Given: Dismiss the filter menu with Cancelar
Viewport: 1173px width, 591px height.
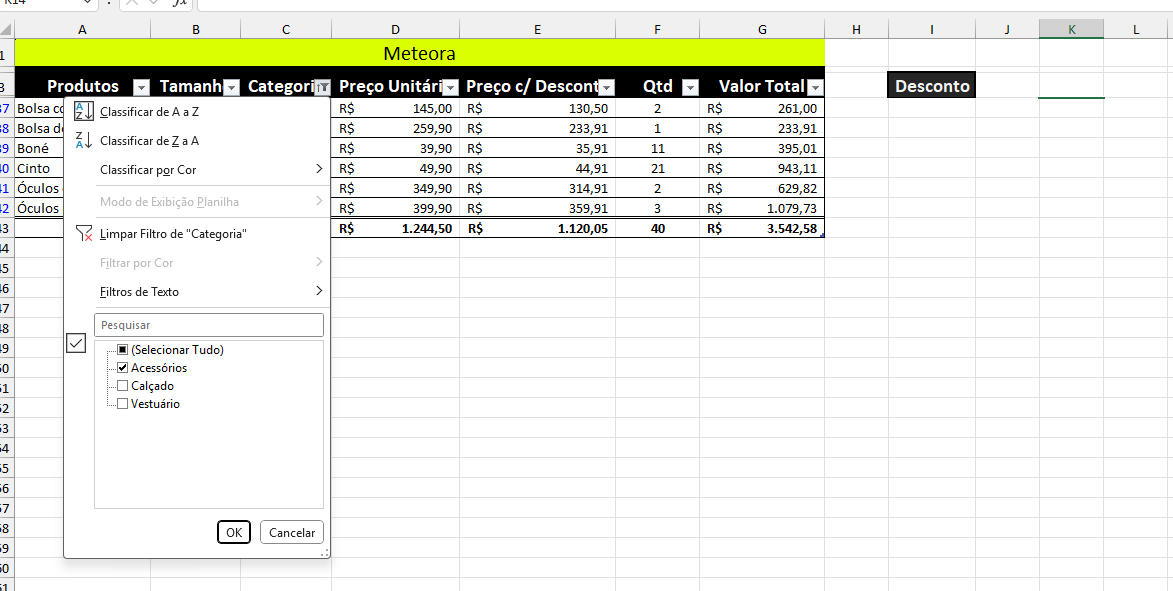Looking at the screenshot, I should click(292, 533).
